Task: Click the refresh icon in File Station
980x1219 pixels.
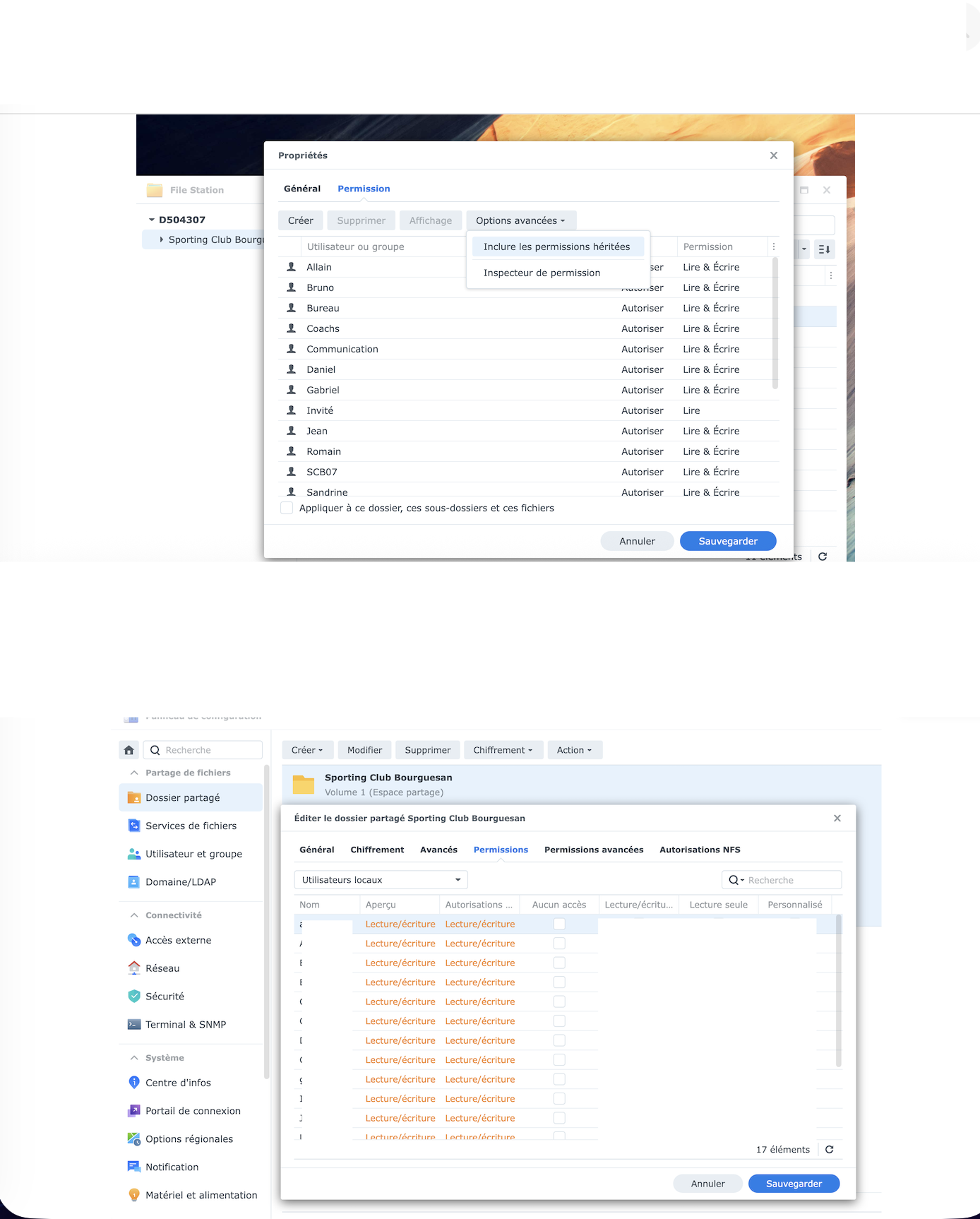Action: (x=823, y=557)
